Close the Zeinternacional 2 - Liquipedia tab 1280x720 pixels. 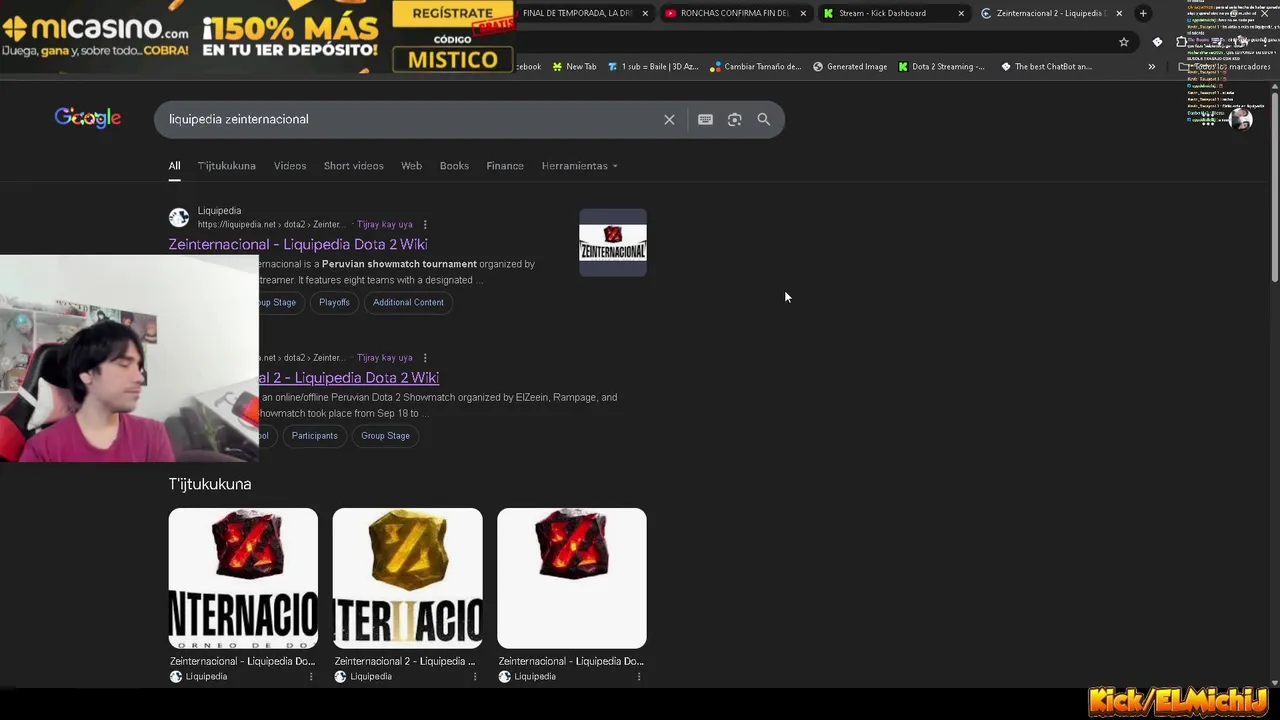(1119, 13)
